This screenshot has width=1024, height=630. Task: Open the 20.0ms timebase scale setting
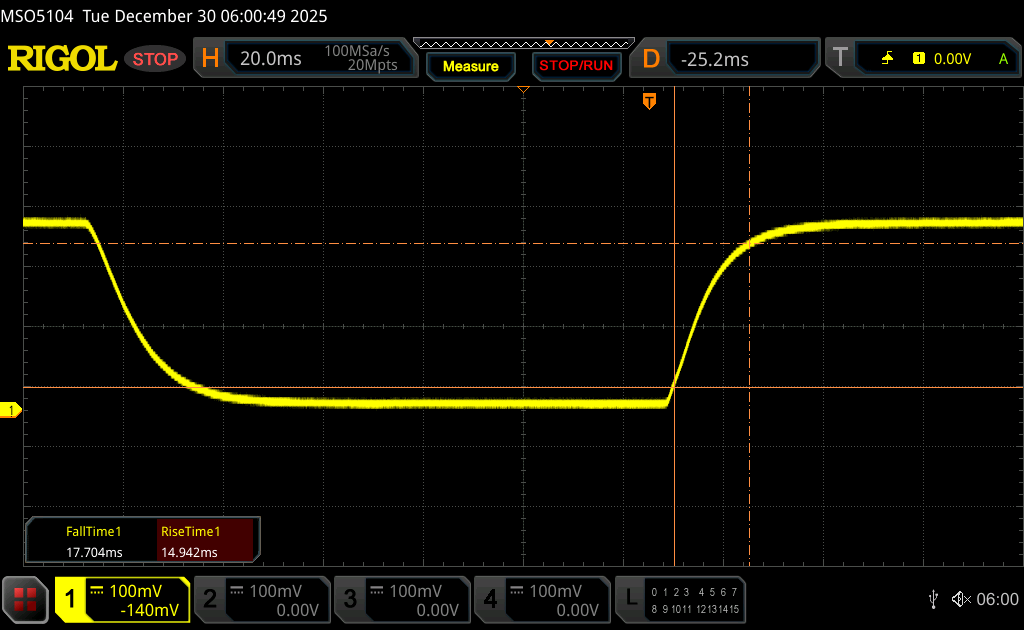[271, 59]
